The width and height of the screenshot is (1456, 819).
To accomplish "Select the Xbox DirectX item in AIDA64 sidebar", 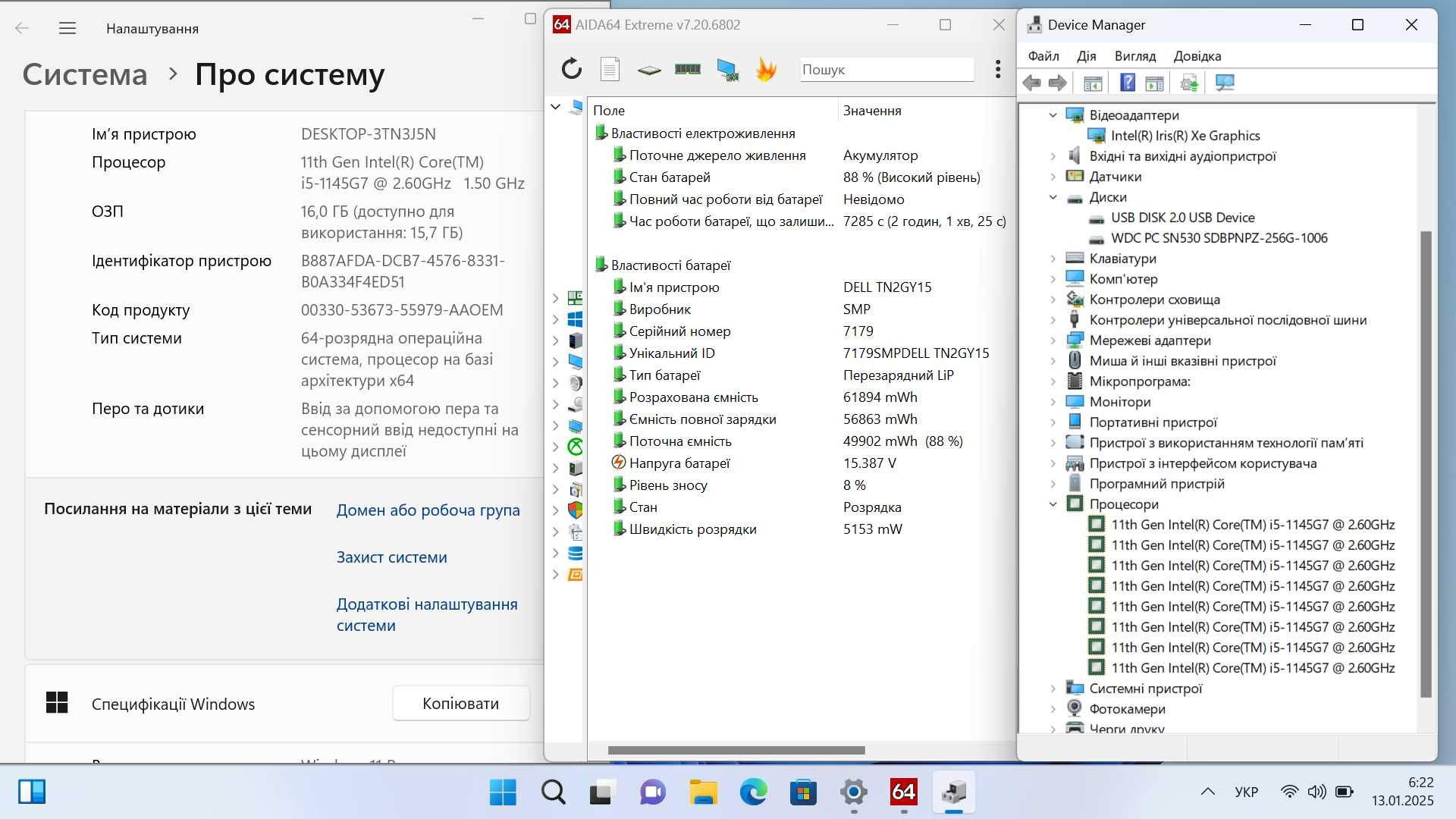I will pyautogui.click(x=576, y=447).
